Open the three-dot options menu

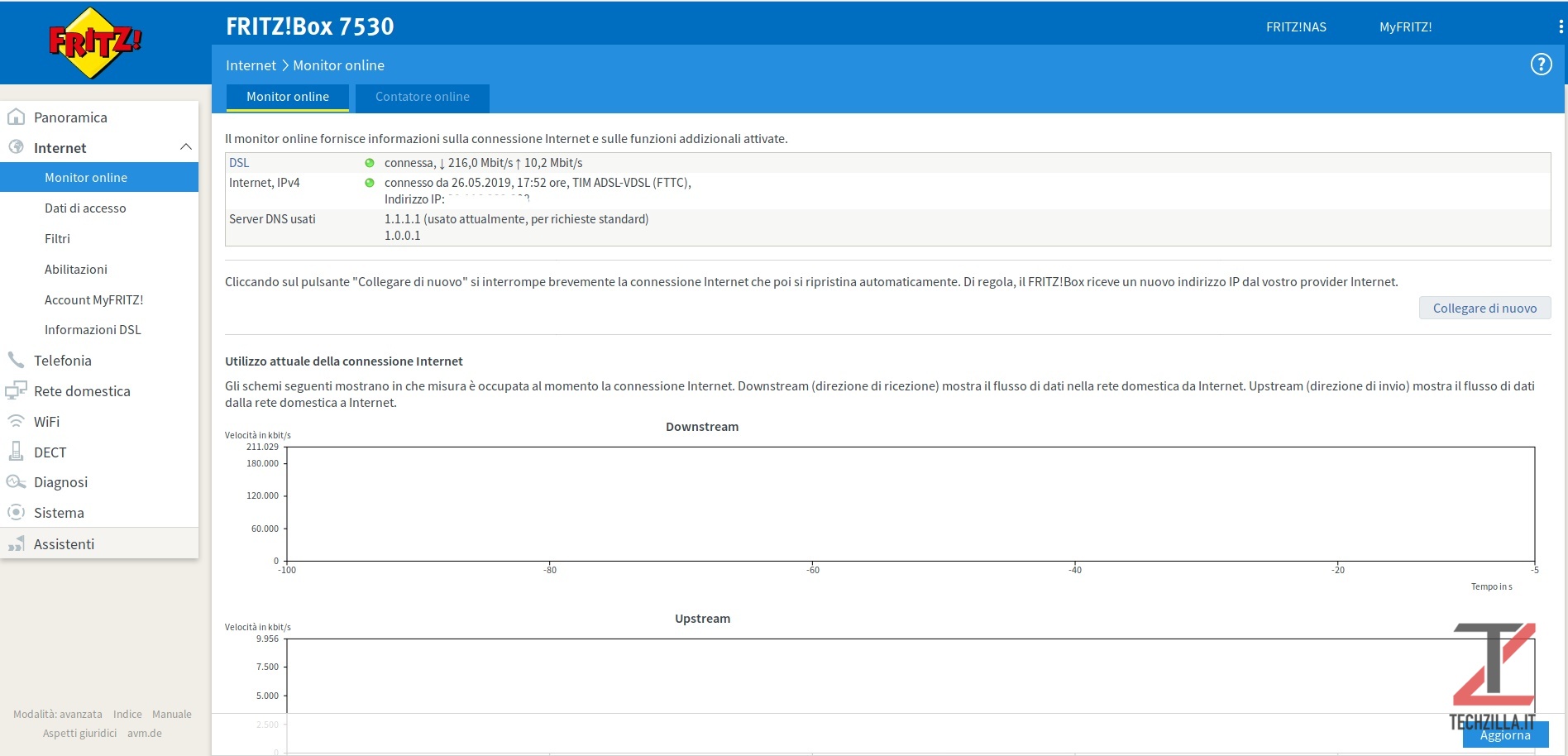(x=1561, y=26)
